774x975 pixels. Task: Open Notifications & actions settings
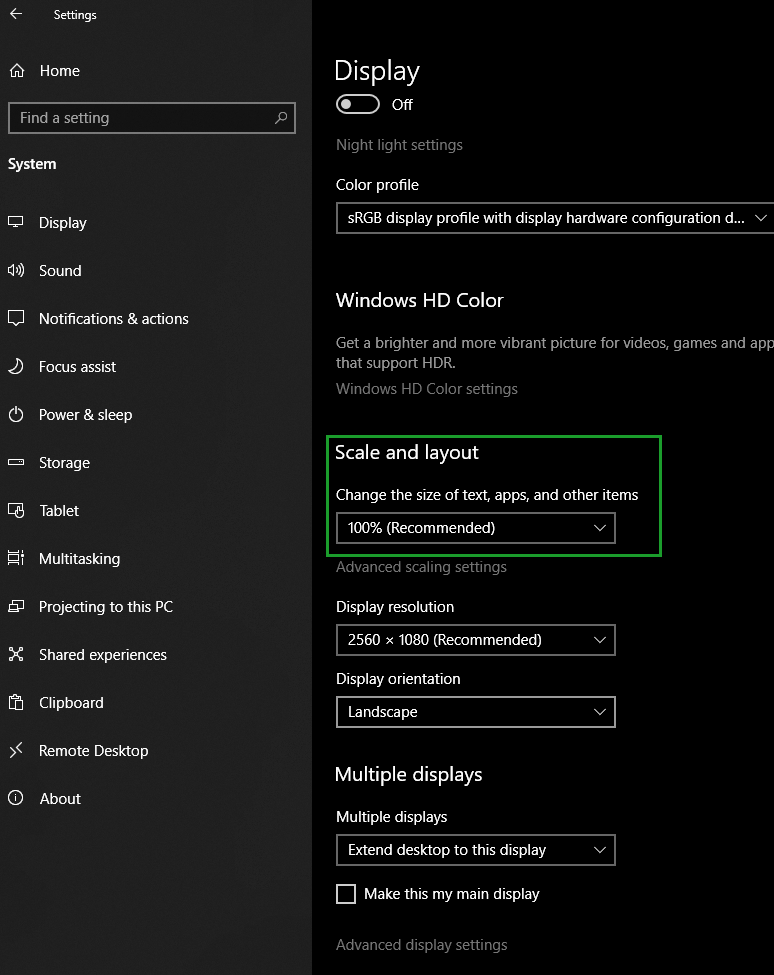[x=113, y=319]
